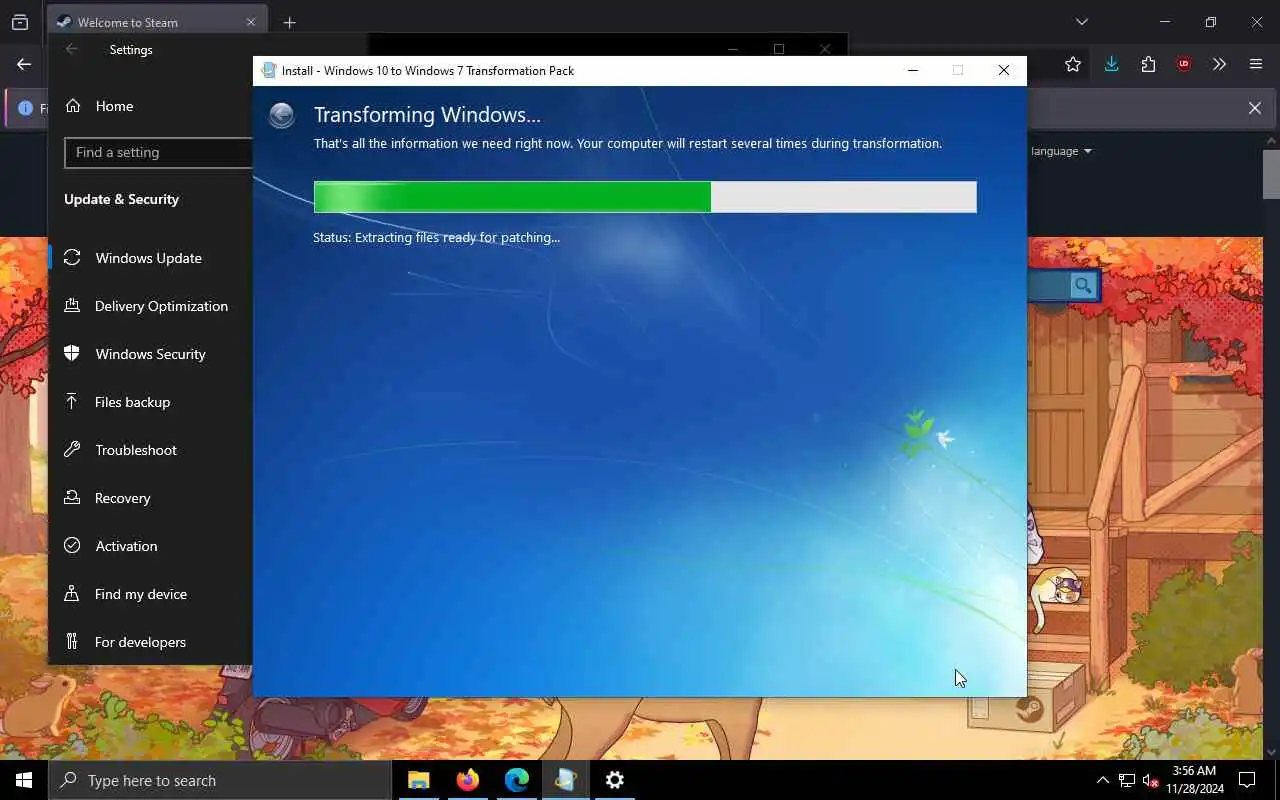1280x800 pixels.
Task: Click the 'Find a setting' search box
Action: [x=158, y=152]
